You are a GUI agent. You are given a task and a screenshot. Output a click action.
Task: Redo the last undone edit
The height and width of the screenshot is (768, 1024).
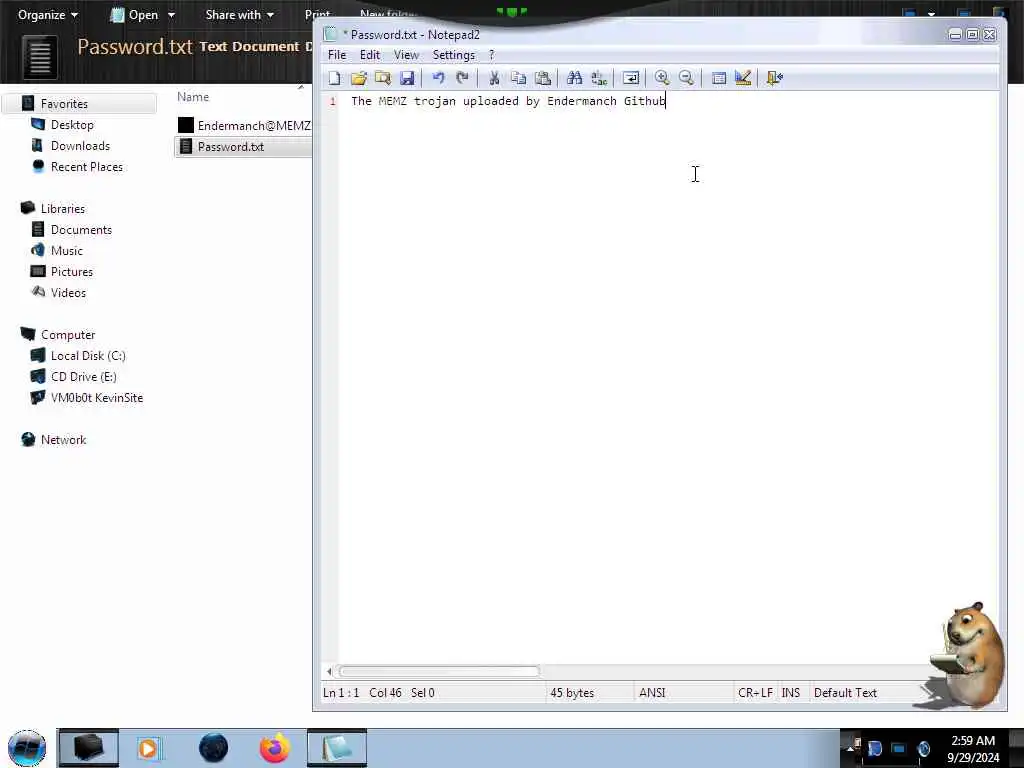click(x=462, y=78)
